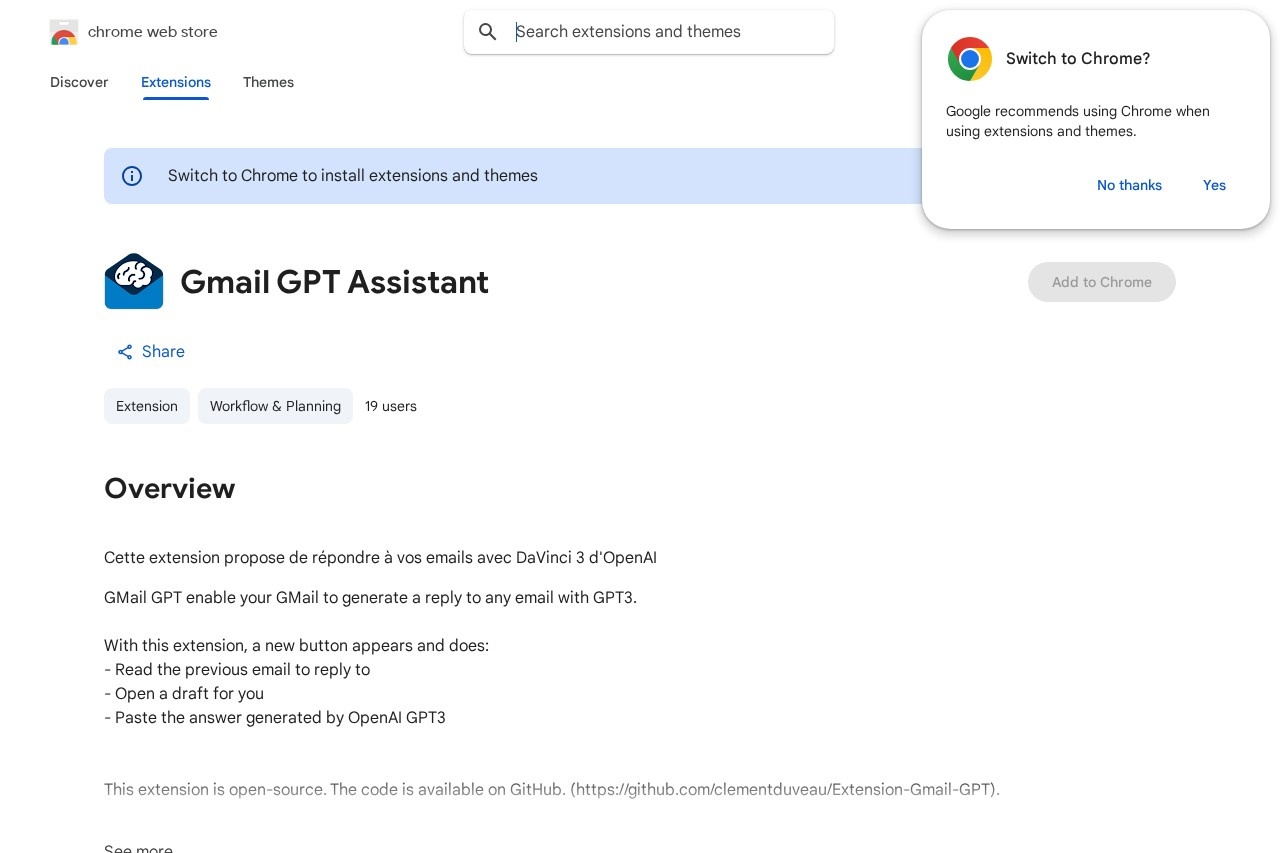Click the Switch to Chrome install banner
The height and width of the screenshot is (853, 1280).
(x=353, y=176)
